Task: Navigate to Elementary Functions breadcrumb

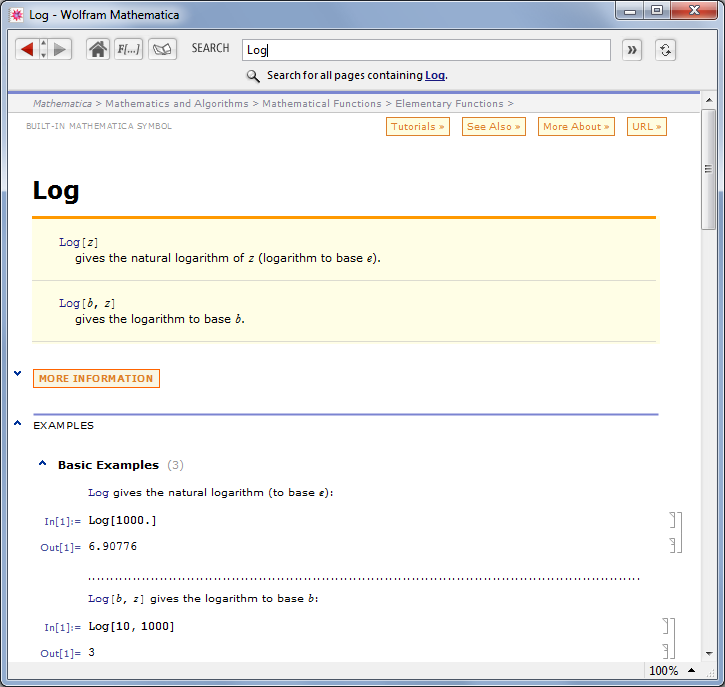Action: click(450, 103)
